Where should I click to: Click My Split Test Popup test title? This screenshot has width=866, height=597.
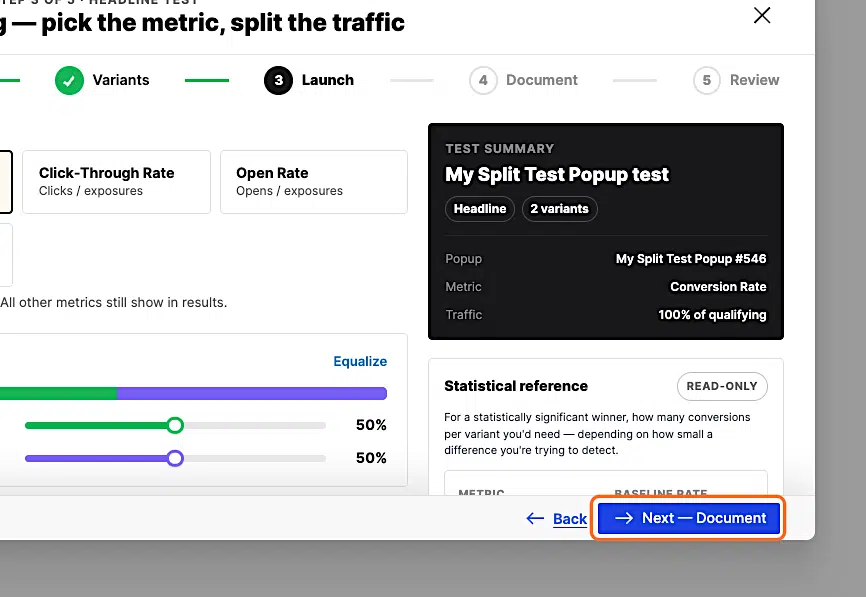click(557, 175)
